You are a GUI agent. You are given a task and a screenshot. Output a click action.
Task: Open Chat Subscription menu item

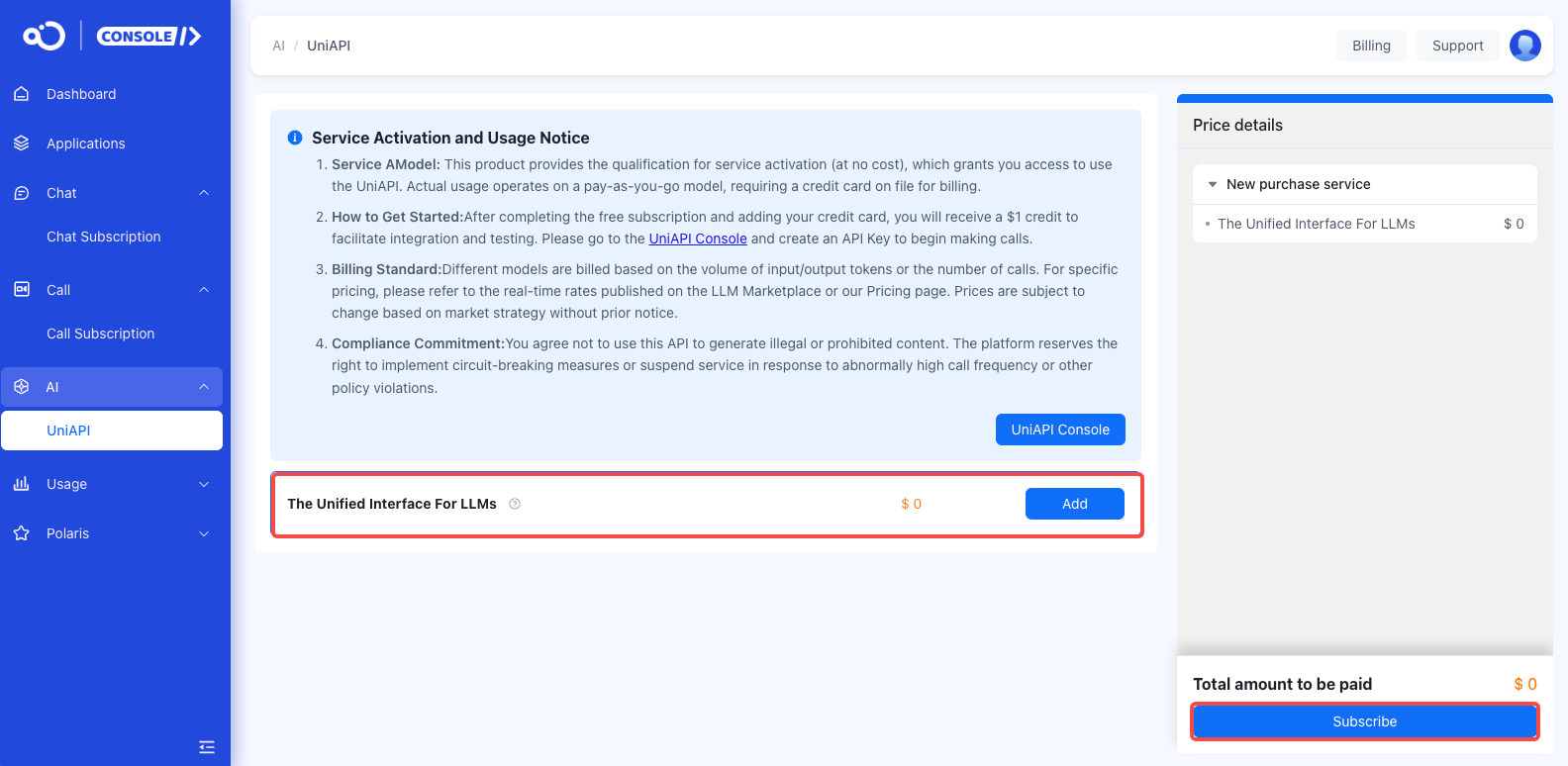(104, 237)
